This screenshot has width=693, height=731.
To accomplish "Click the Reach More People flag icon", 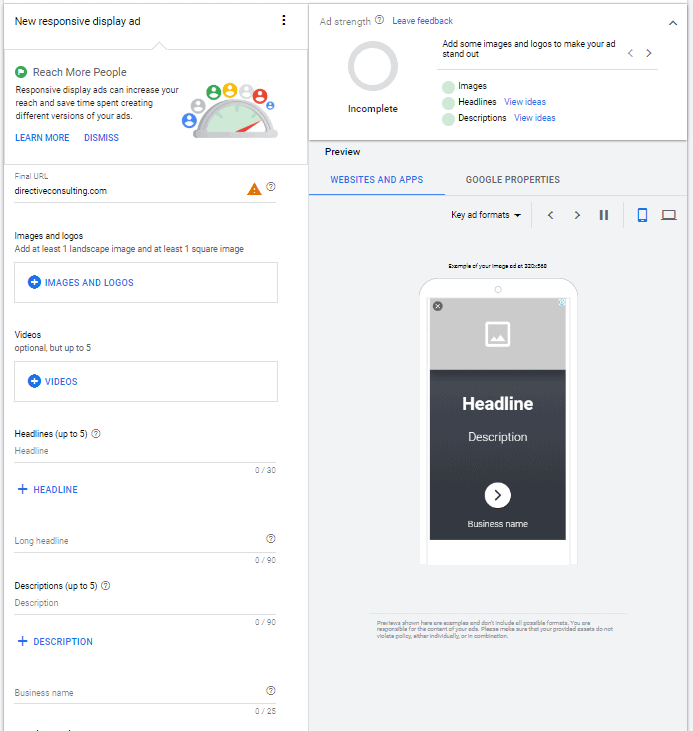I will (21, 72).
